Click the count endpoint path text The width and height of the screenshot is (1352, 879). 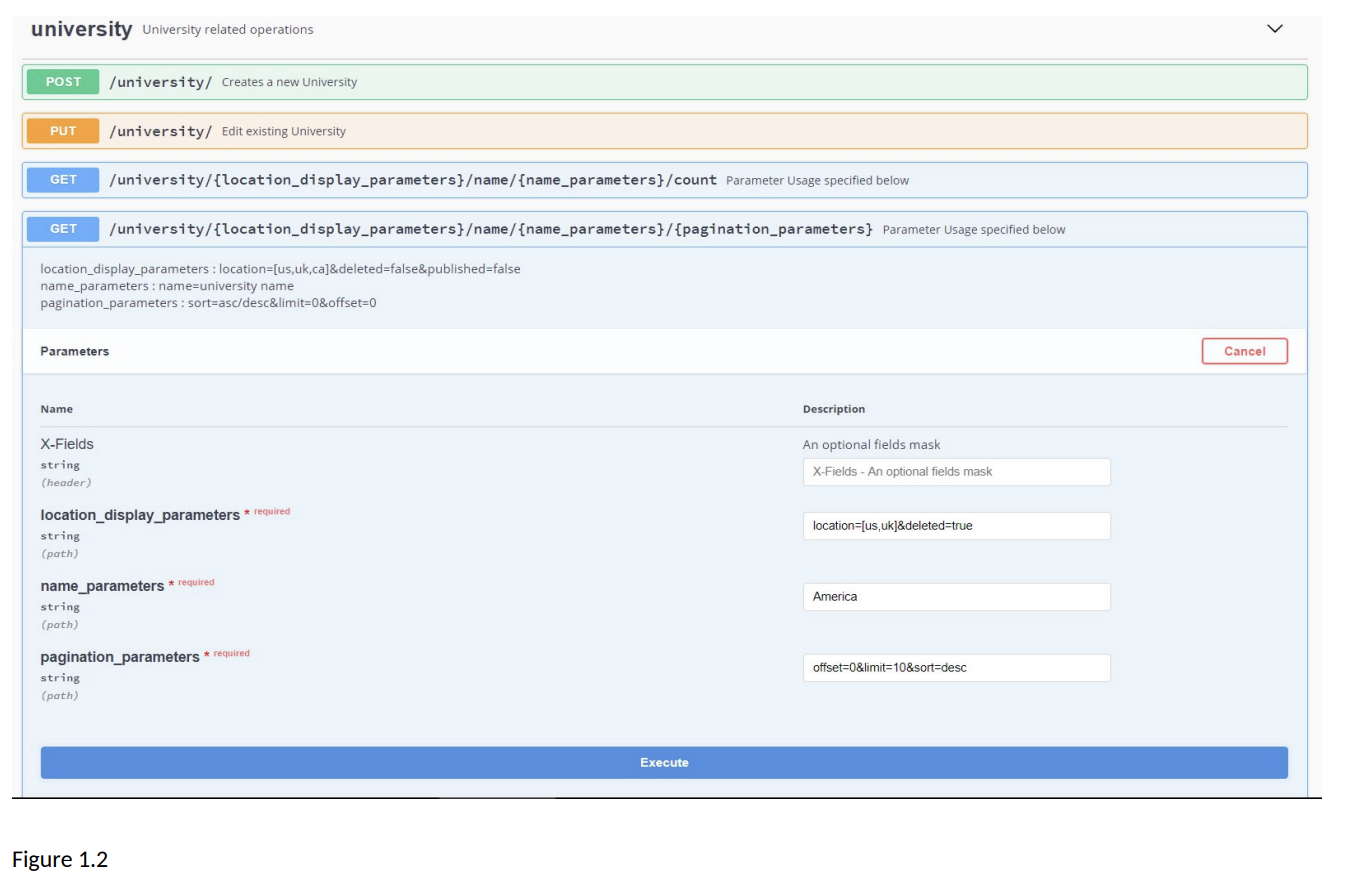pyautogui.click(x=412, y=180)
